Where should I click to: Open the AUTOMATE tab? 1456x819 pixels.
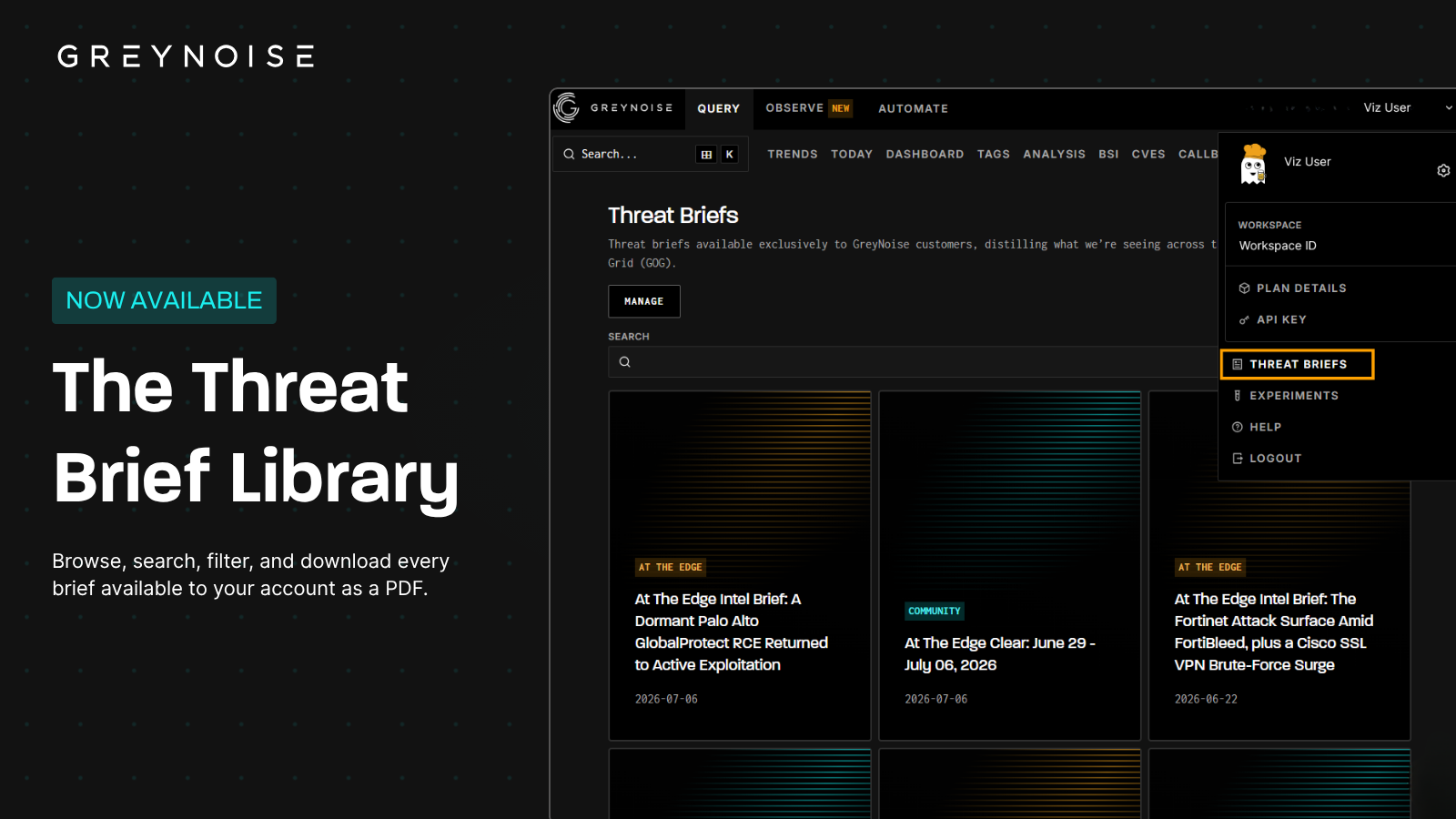click(914, 108)
